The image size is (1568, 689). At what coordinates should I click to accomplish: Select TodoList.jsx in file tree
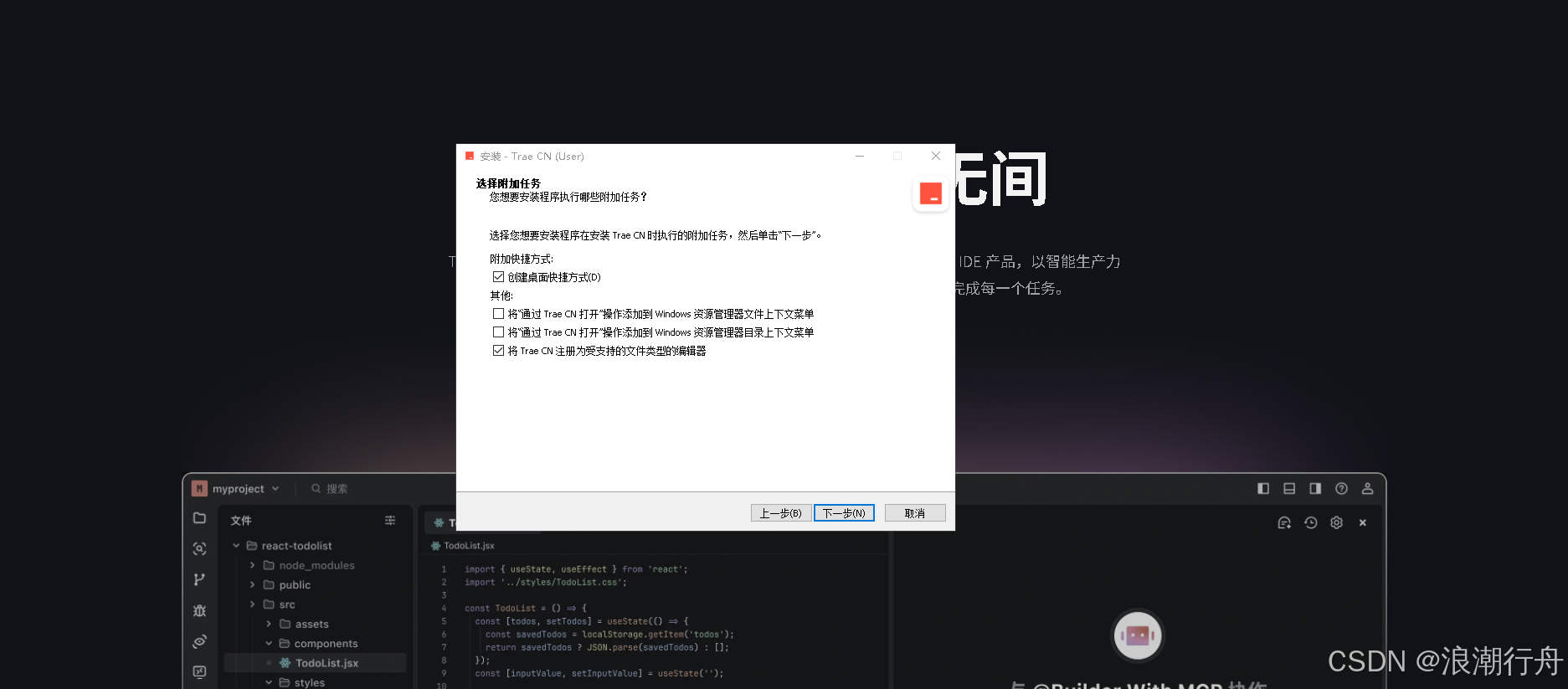click(316, 663)
